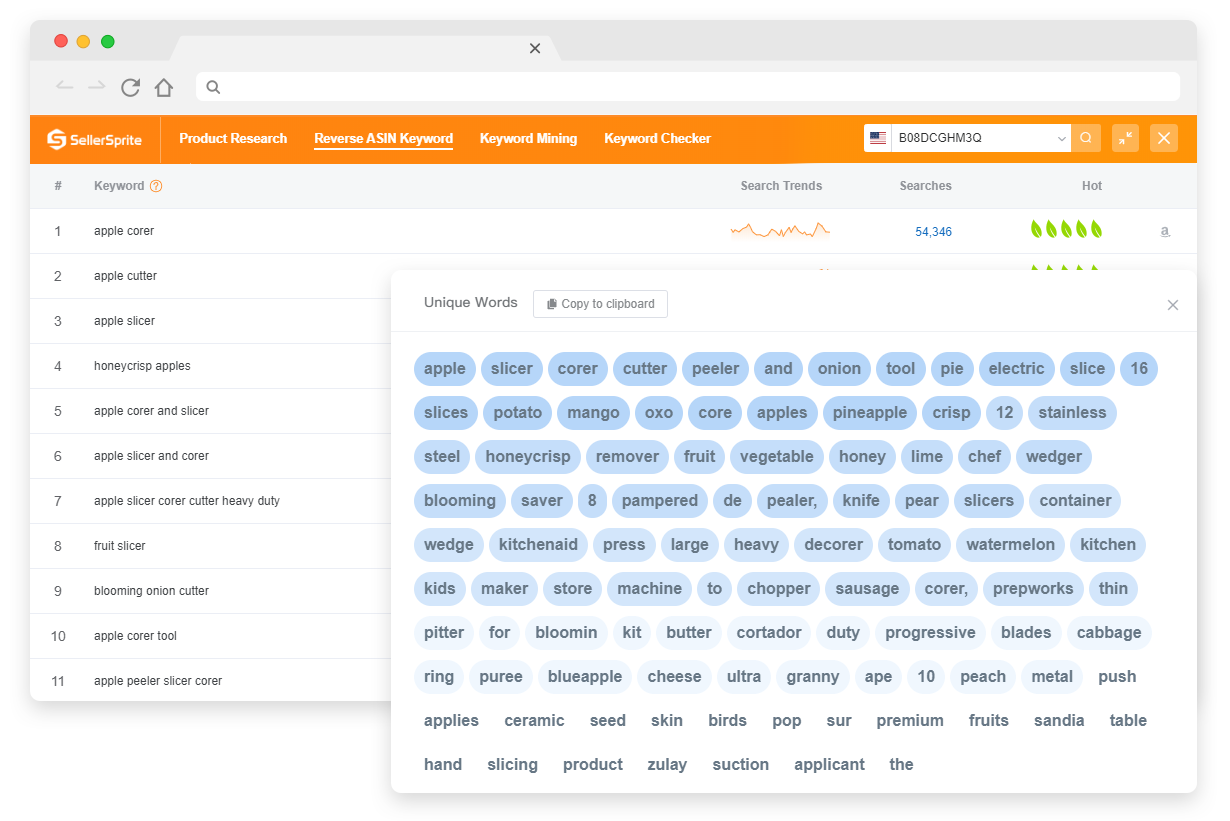Open the Product Research tab
Image resolution: width=1230 pixels, height=821 pixels.
[x=233, y=139]
